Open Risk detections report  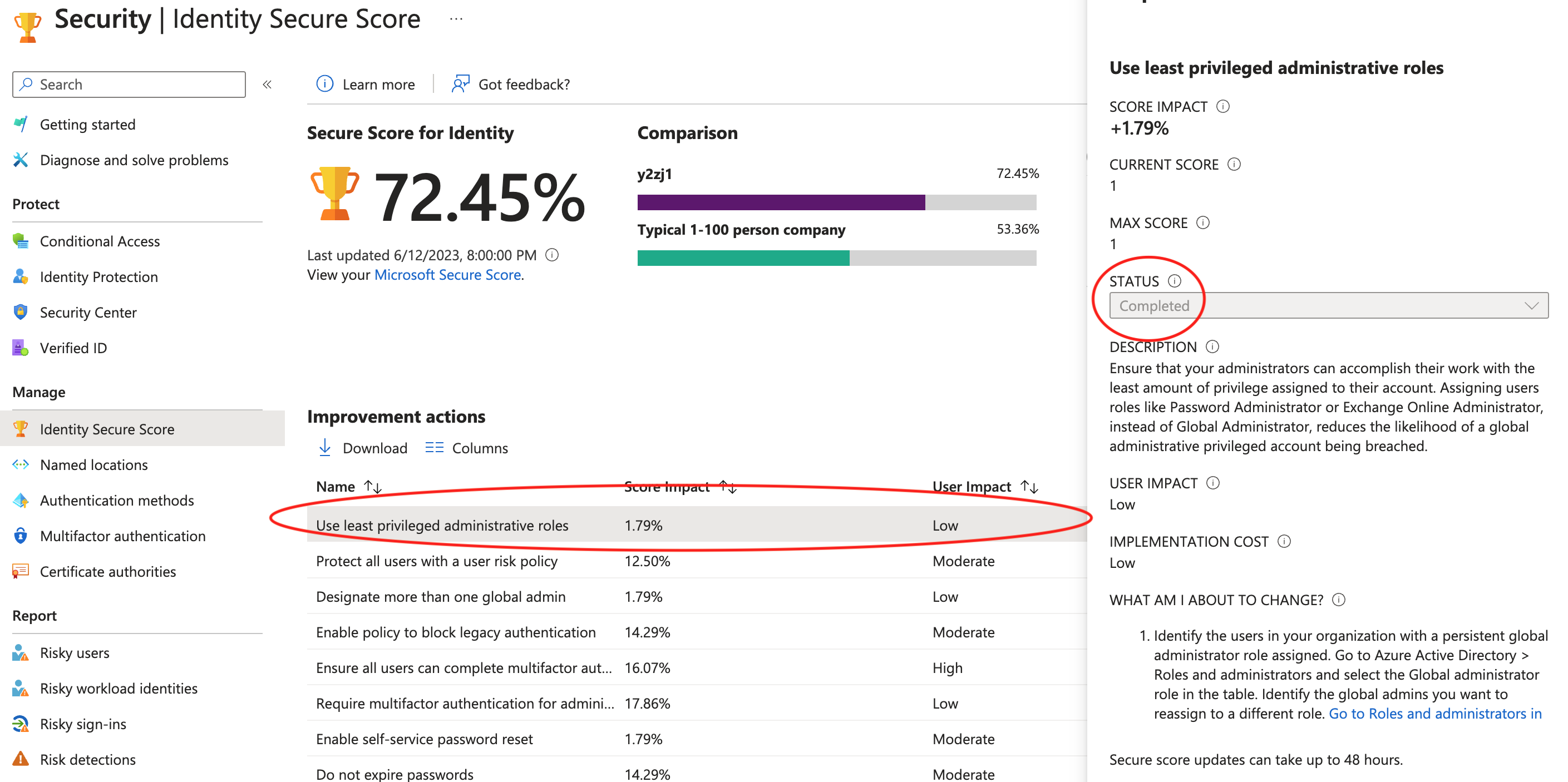pos(88,759)
